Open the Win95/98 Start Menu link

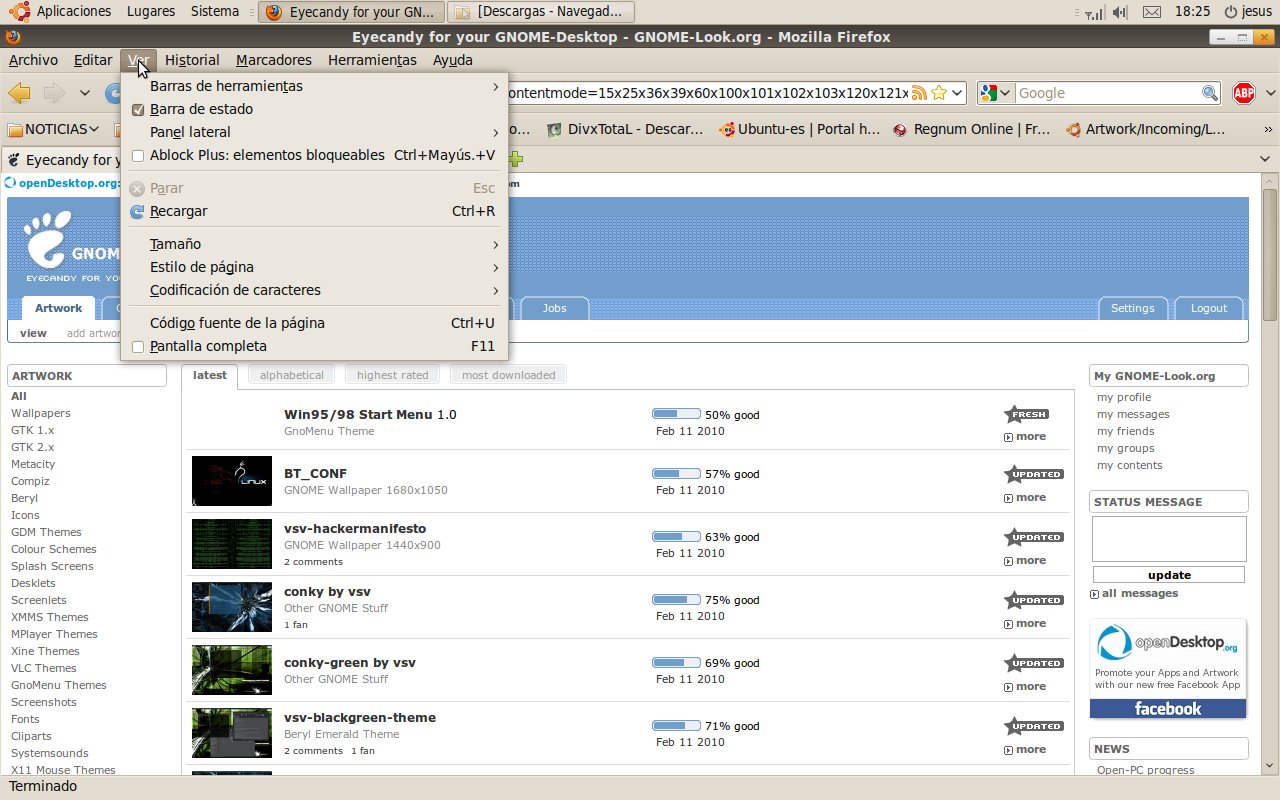[x=370, y=414]
